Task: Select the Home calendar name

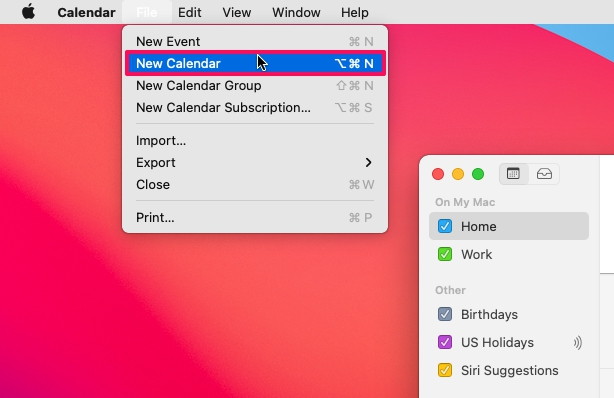Action: 479,226
